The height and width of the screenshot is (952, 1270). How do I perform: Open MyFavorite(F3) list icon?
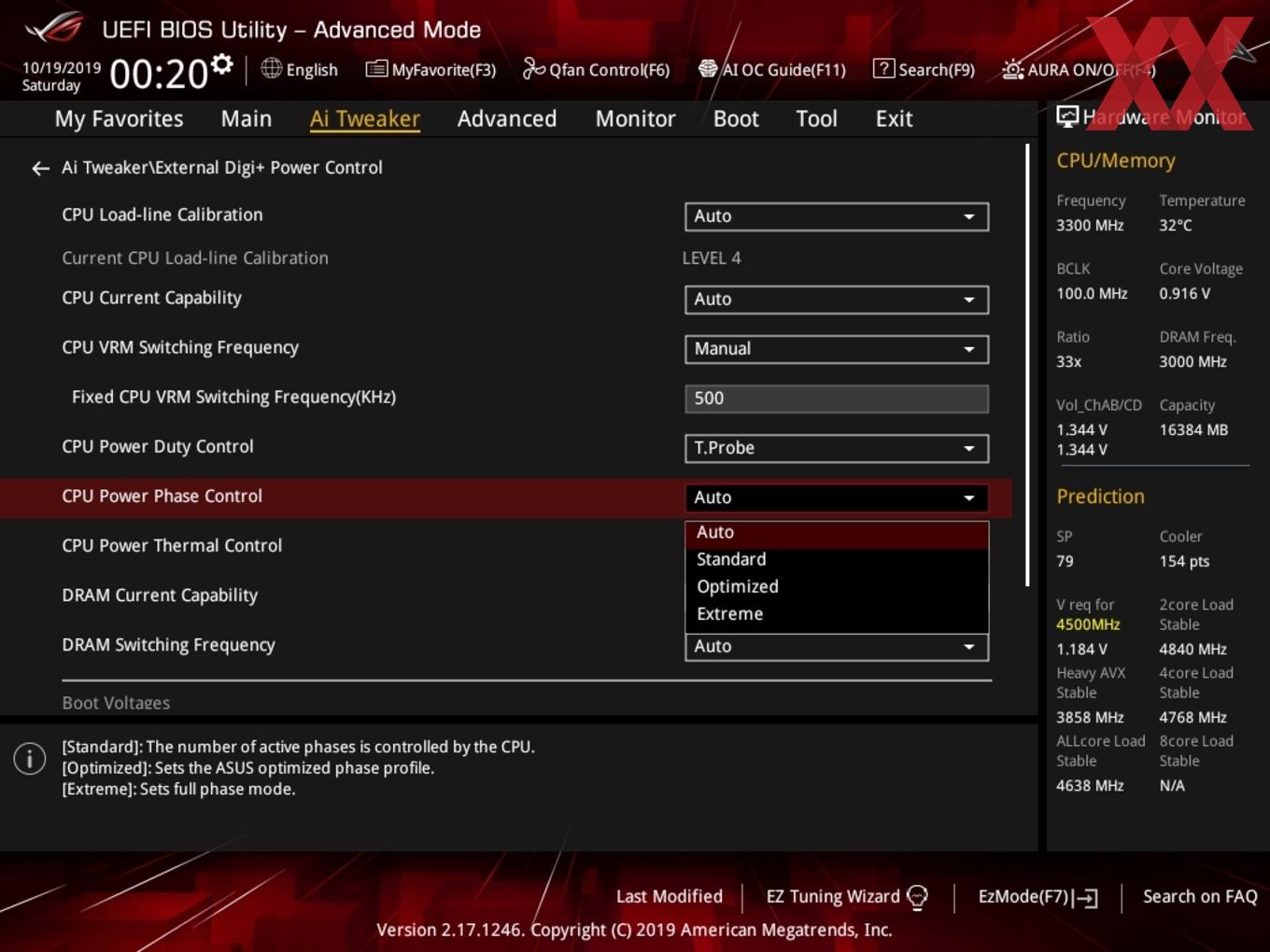(x=376, y=69)
